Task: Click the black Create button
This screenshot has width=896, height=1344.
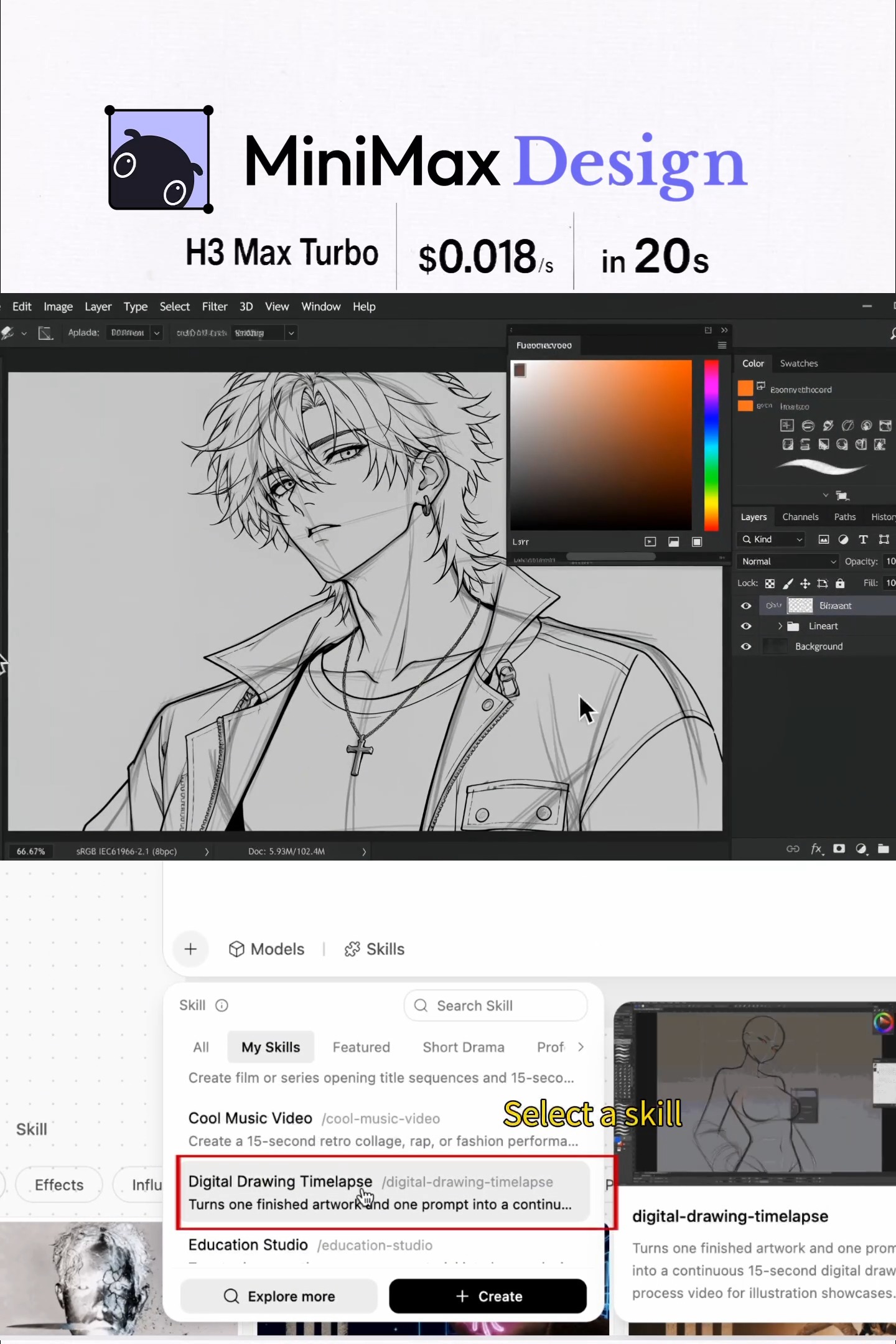Action: [488, 1296]
